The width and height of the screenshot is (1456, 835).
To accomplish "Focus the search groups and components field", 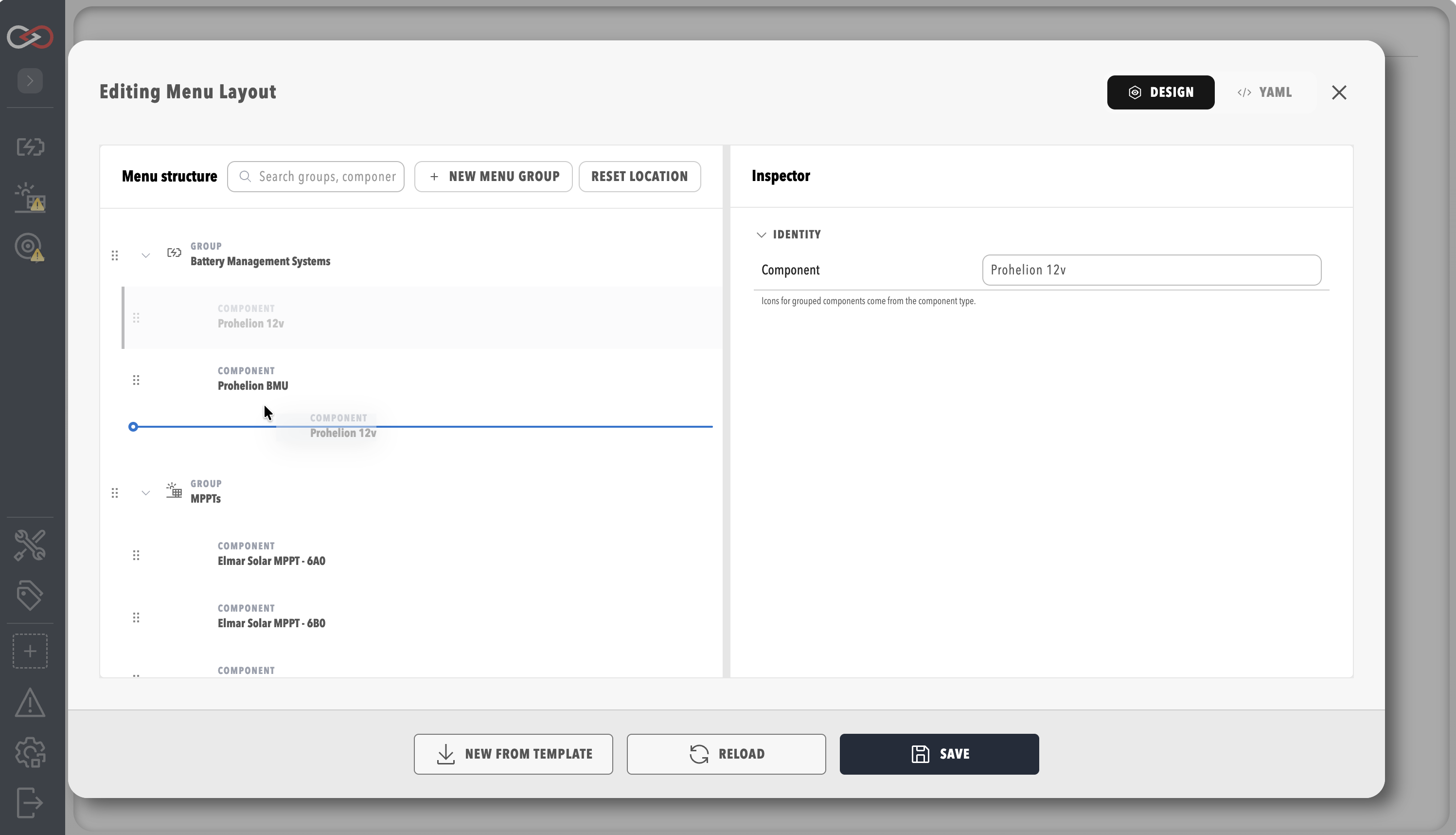I will click(316, 177).
